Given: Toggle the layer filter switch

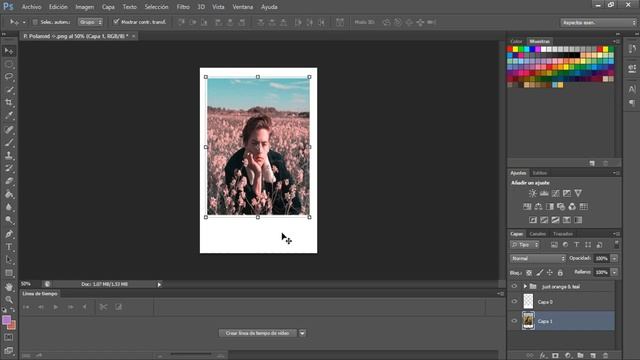Looking at the screenshot, I should tap(616, 244).
